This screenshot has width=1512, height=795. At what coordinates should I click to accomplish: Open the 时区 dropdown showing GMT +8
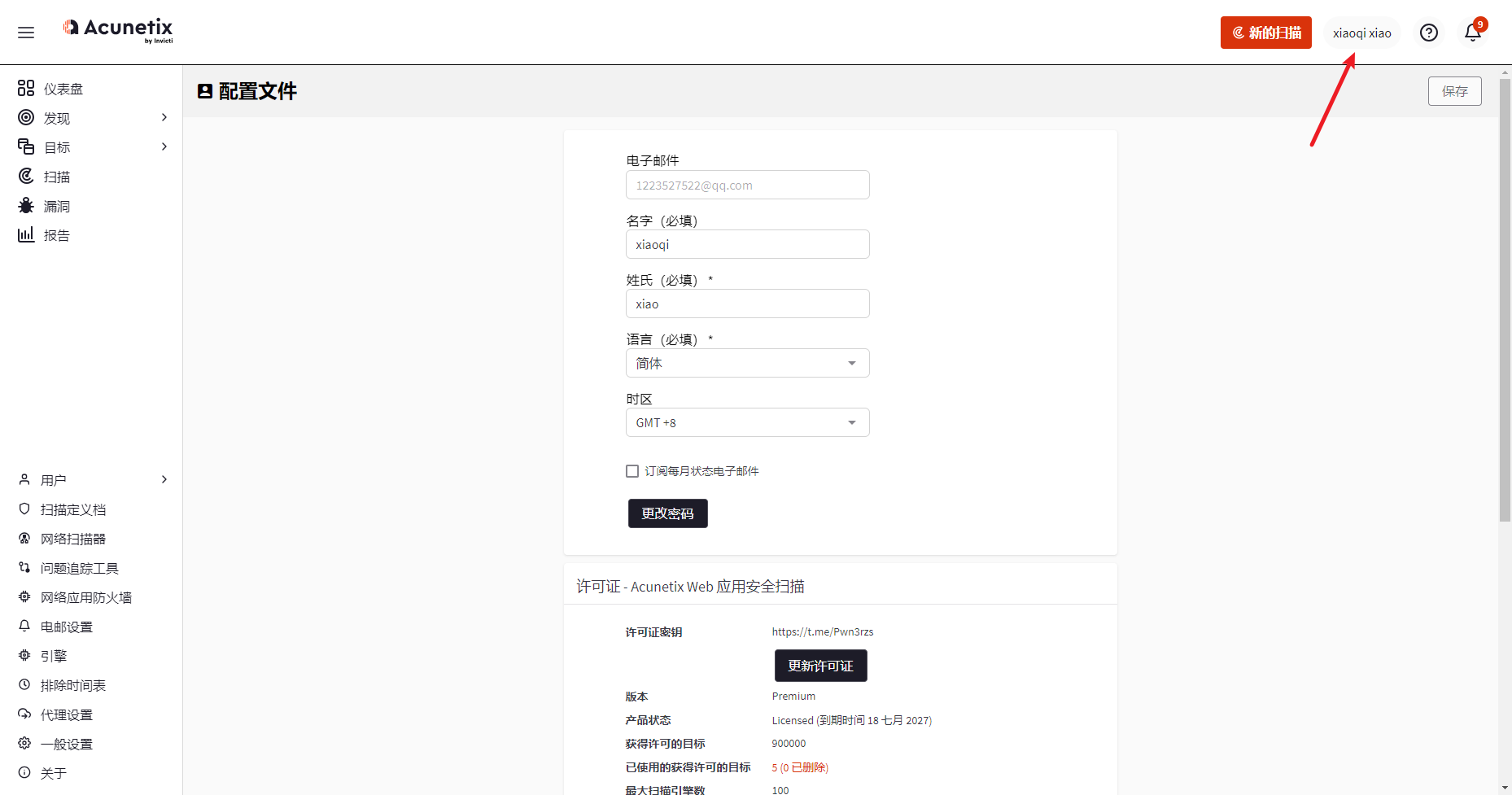pos(747,422)
